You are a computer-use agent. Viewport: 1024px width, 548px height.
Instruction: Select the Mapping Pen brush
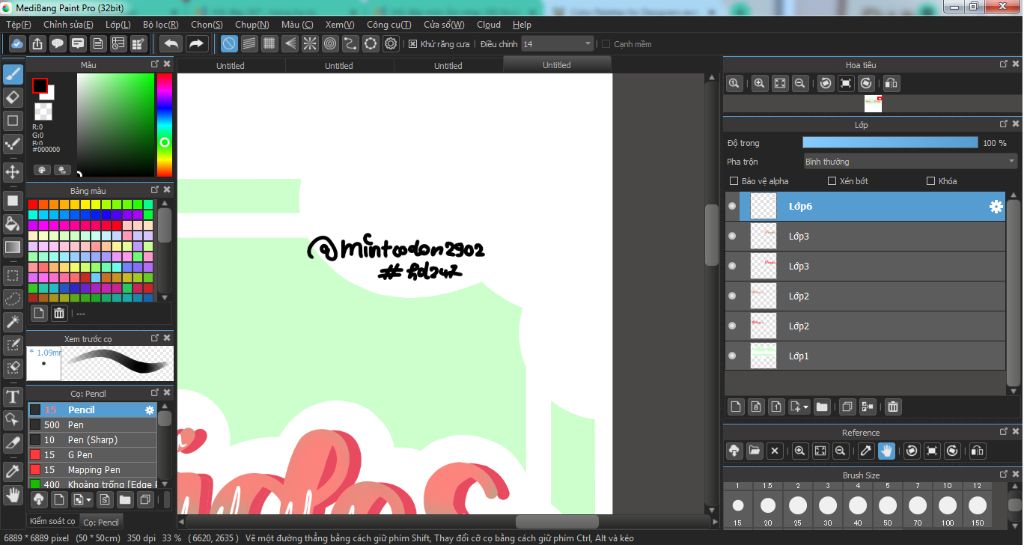tap(93, 470)
